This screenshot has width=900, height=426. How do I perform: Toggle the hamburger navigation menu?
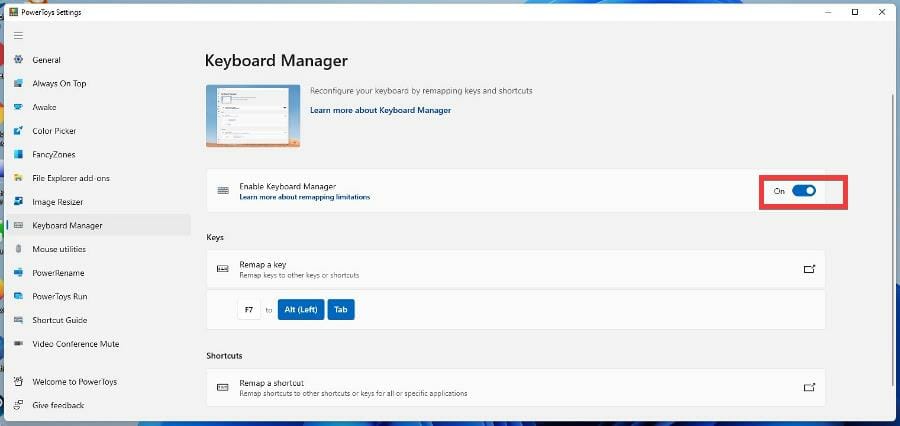(18, 35)
